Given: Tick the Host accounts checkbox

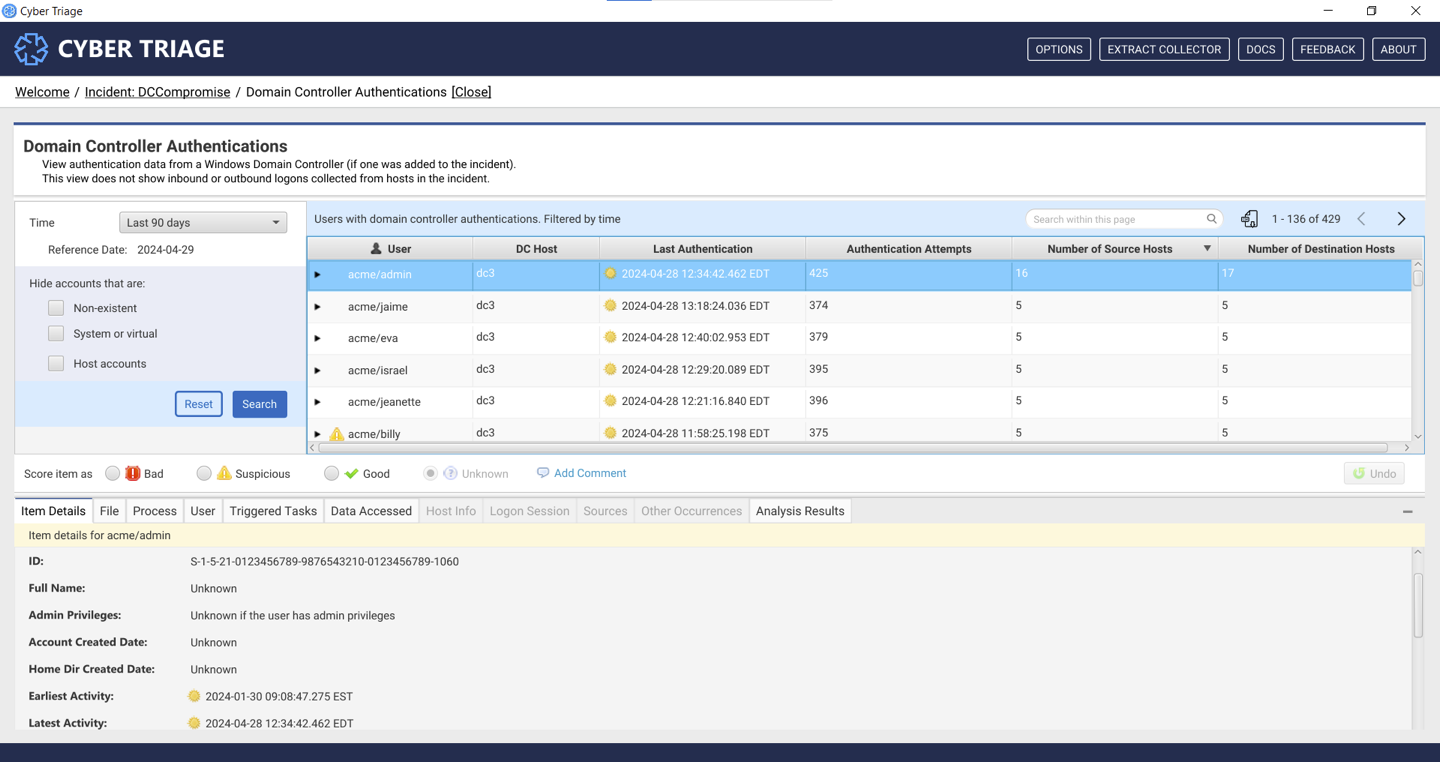Looking at the screenshot, I should [56, 364].
